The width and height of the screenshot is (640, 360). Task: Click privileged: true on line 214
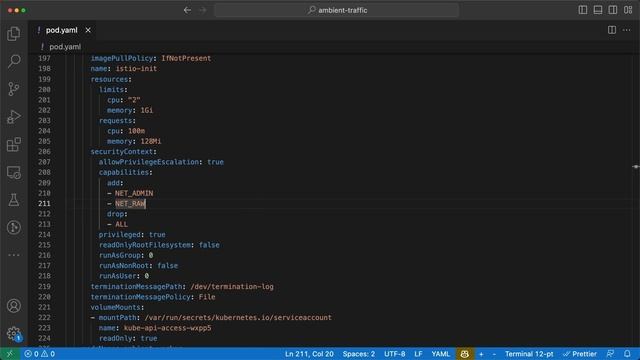pyautogui.click(x=132, y=235)
